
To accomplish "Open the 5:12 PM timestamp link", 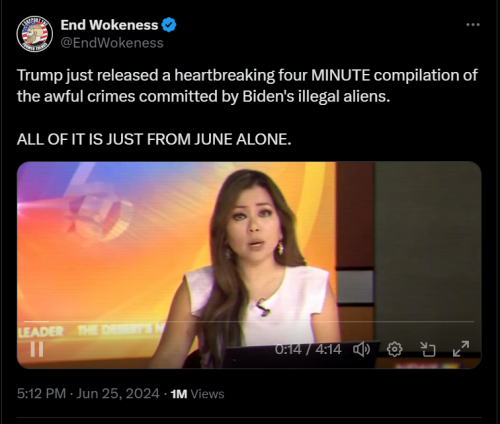I will click(x=41, y=394).
